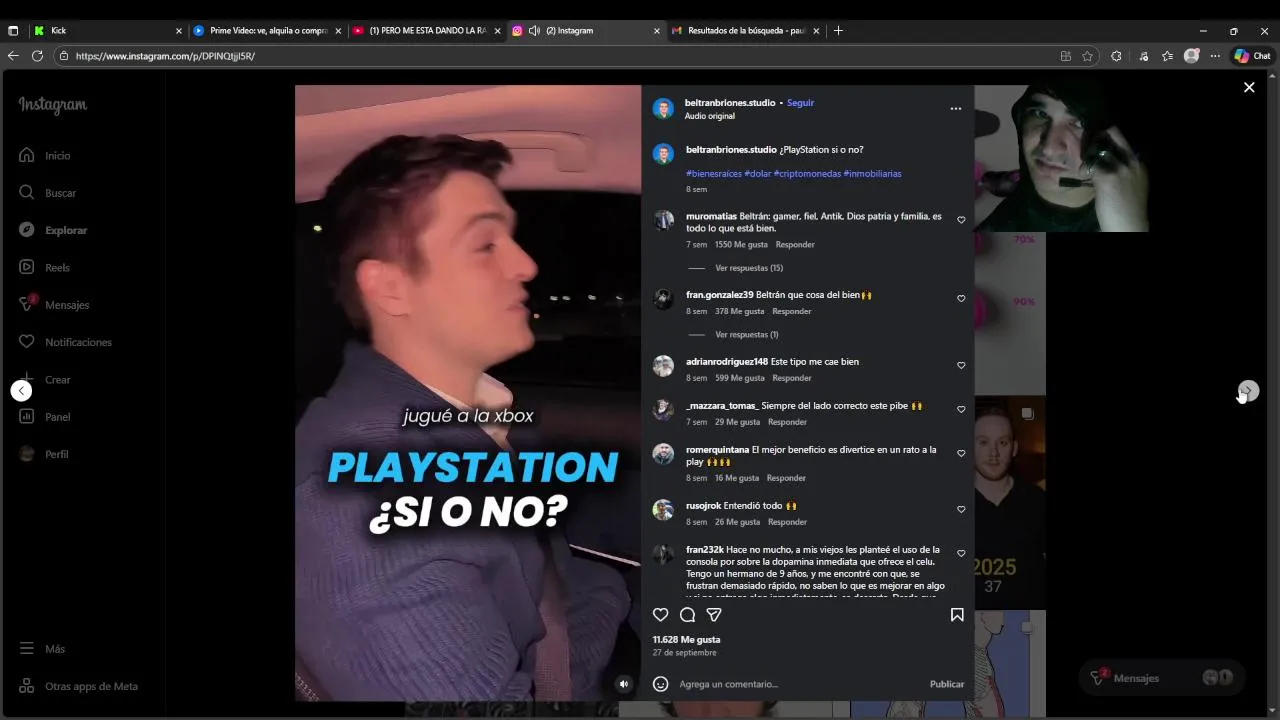This screenshot has height=720, width=1280.
Task: Like fran.gonzalez39 comment
Action: point(961,298)
